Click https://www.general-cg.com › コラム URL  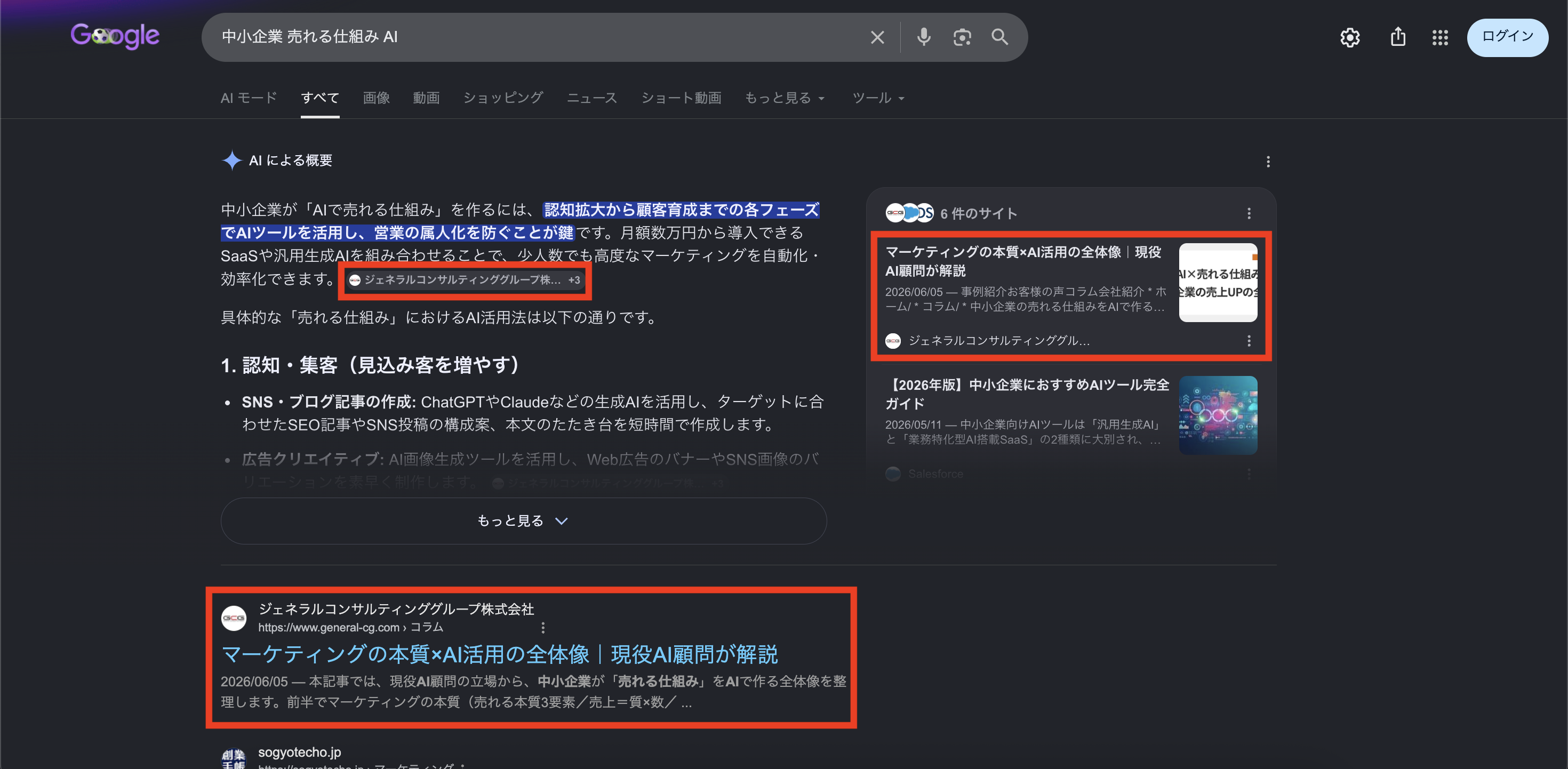click(x=350, y=627)
